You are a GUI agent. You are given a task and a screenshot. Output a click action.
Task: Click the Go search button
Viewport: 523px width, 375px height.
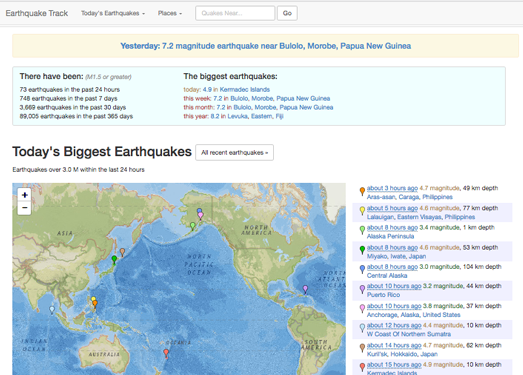click(287, 13)
